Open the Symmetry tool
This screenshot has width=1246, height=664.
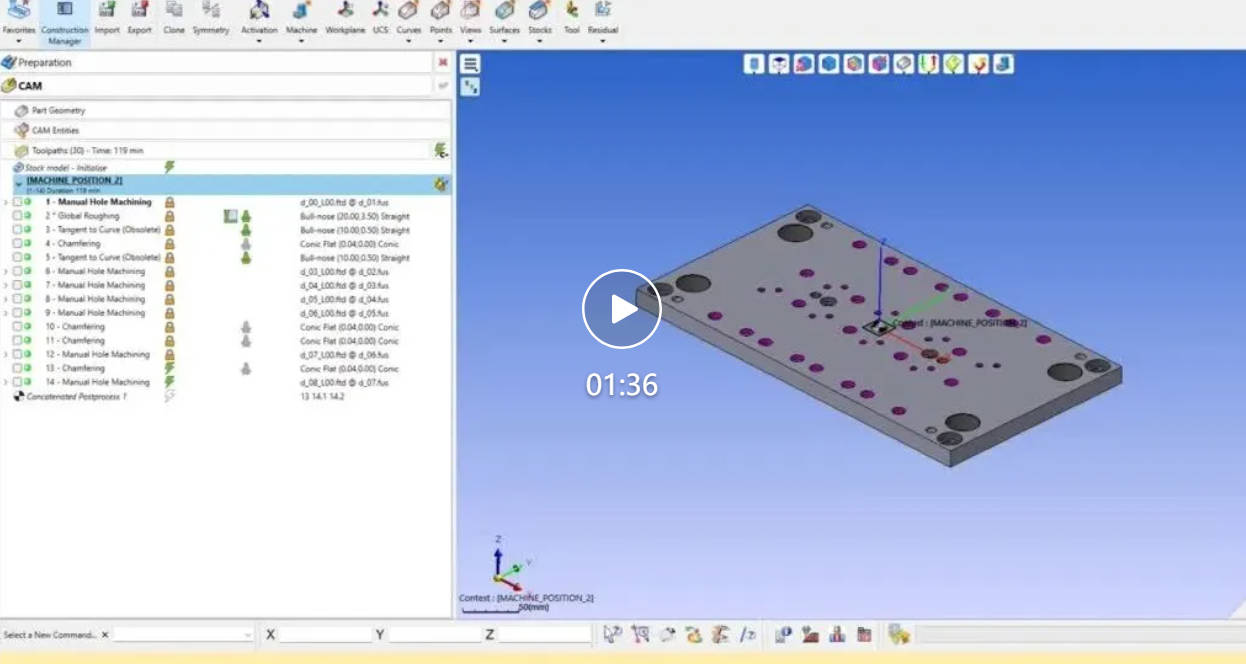click(211, 18)
